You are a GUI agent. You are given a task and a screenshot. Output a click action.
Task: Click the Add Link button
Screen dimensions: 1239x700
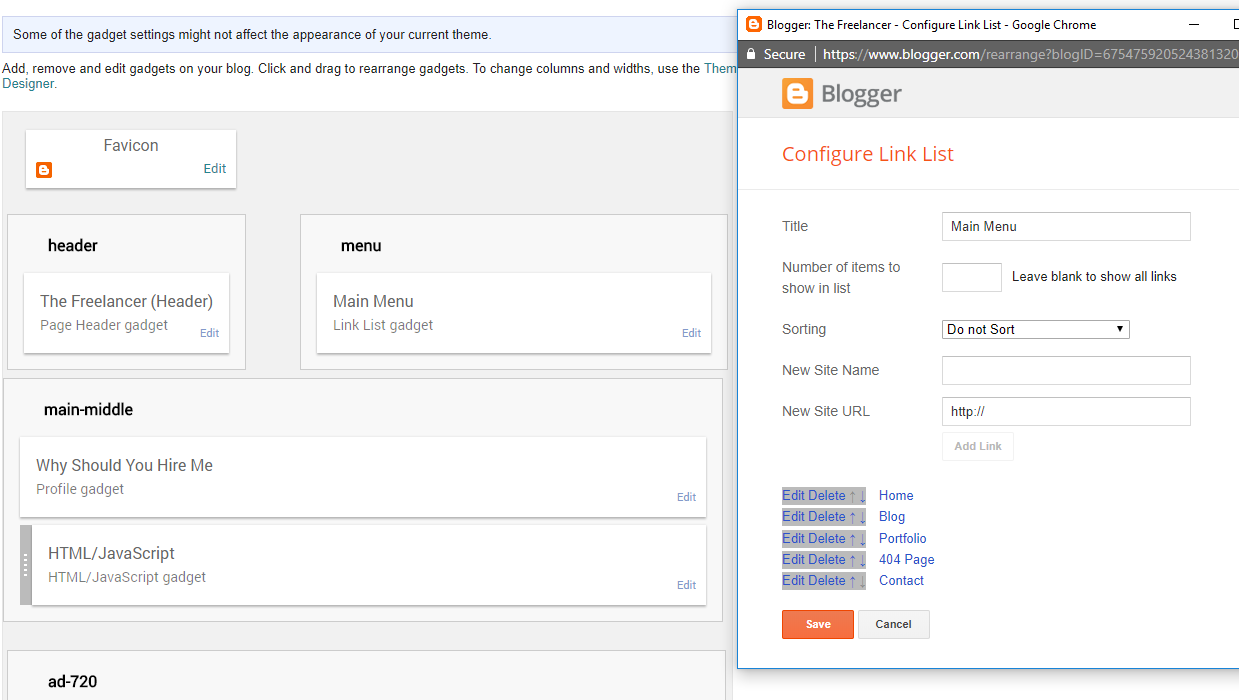tap(978, 446)
